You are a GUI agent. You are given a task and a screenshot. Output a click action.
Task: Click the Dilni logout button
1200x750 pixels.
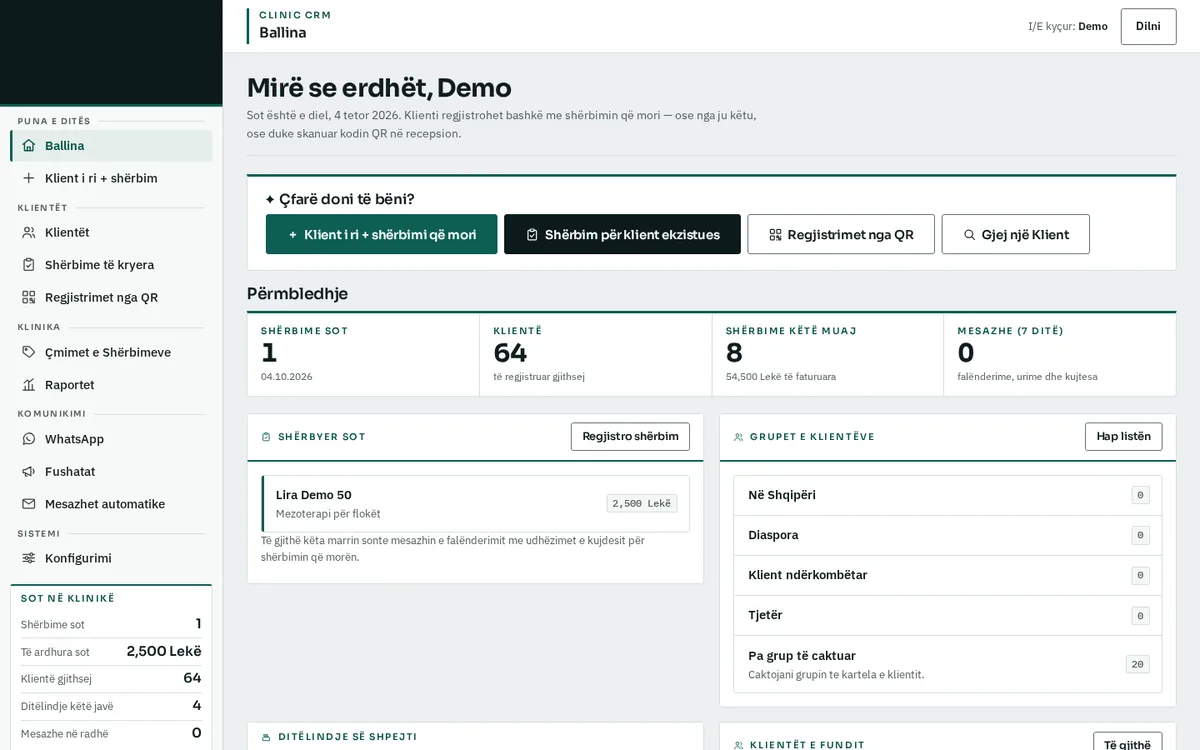click(x=1148, y=26)
